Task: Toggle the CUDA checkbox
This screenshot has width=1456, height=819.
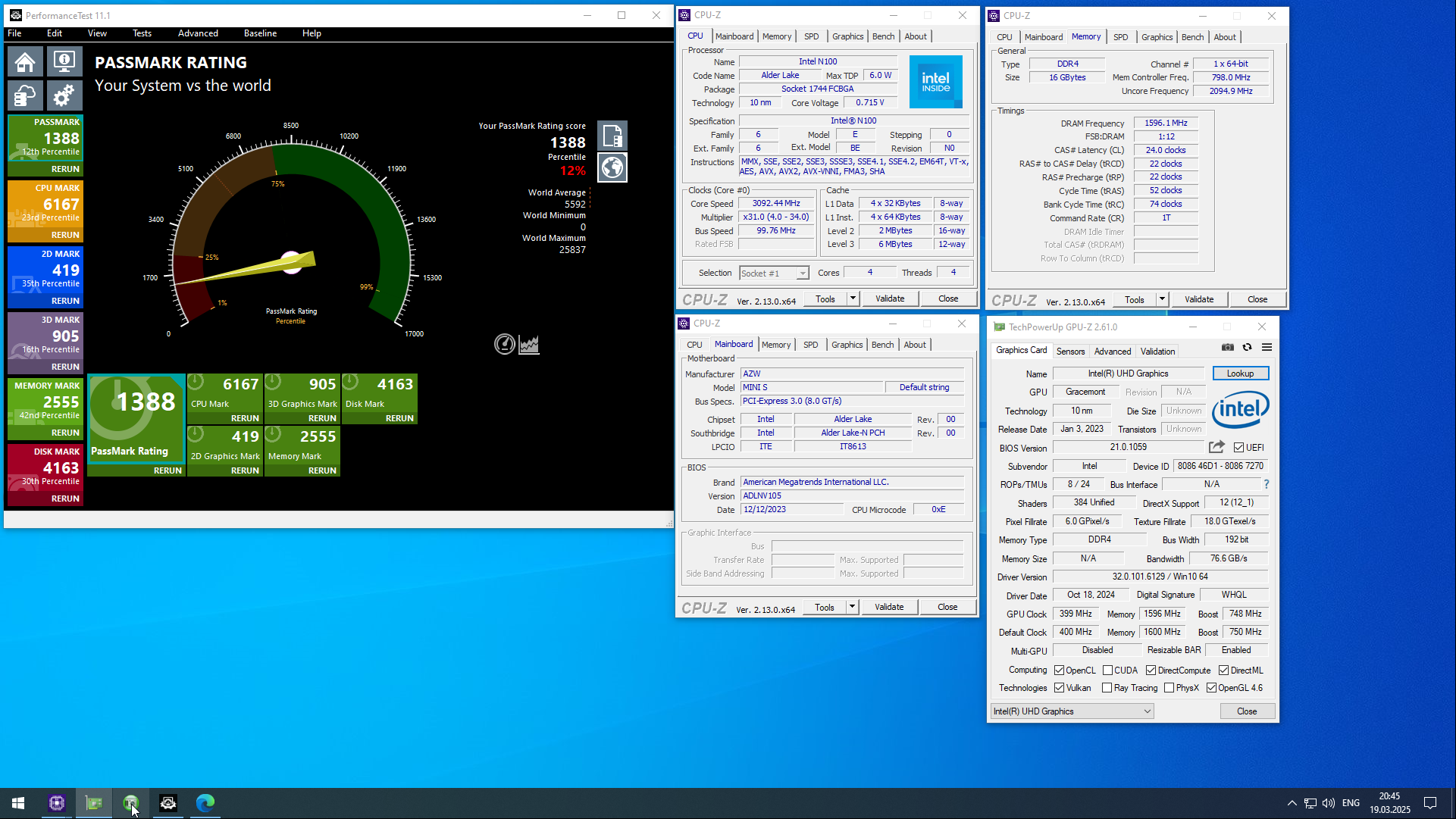Action: [1108, 671]
